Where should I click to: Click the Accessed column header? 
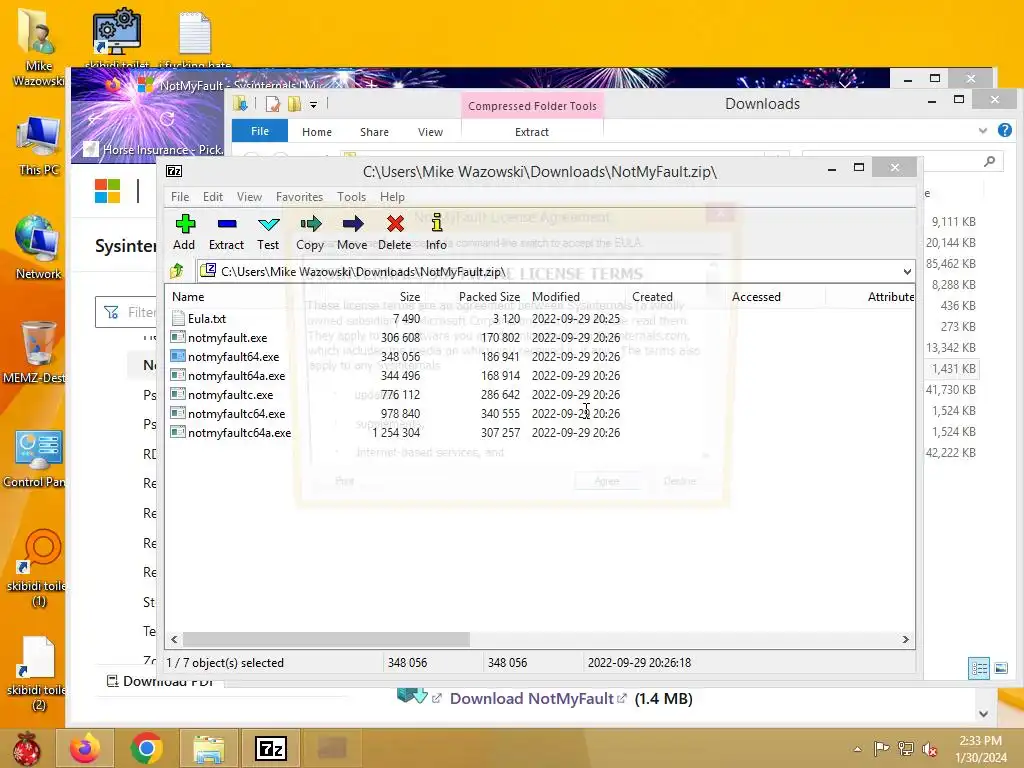point(756,296)
